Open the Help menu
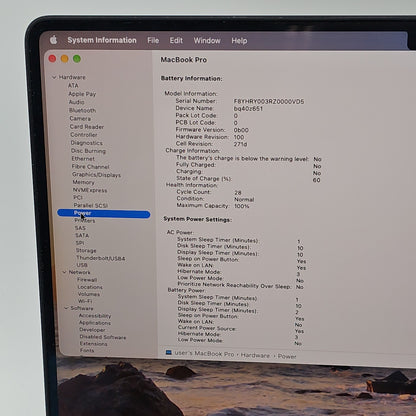Screen dimensions: 416x416 [x=239, y=41]
